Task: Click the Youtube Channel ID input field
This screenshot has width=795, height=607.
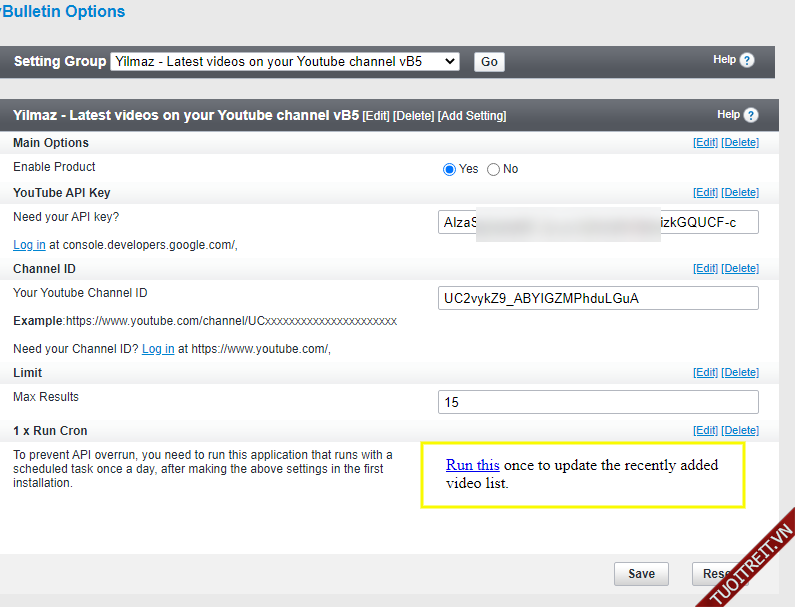Action: point(598,298)
